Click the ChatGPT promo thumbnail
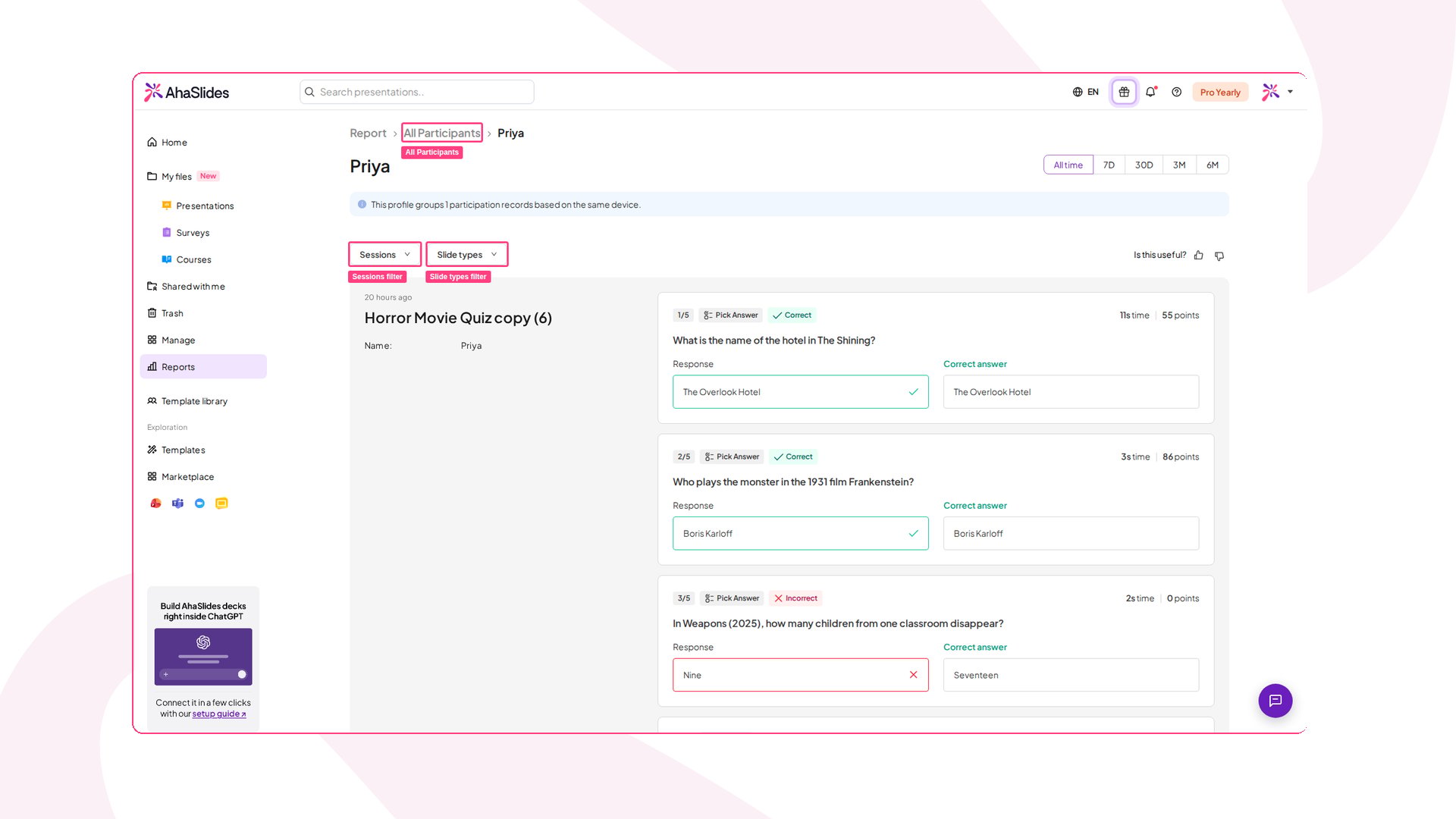The image size is (1456, 819). pyautogui.click(x=203, y=657)
